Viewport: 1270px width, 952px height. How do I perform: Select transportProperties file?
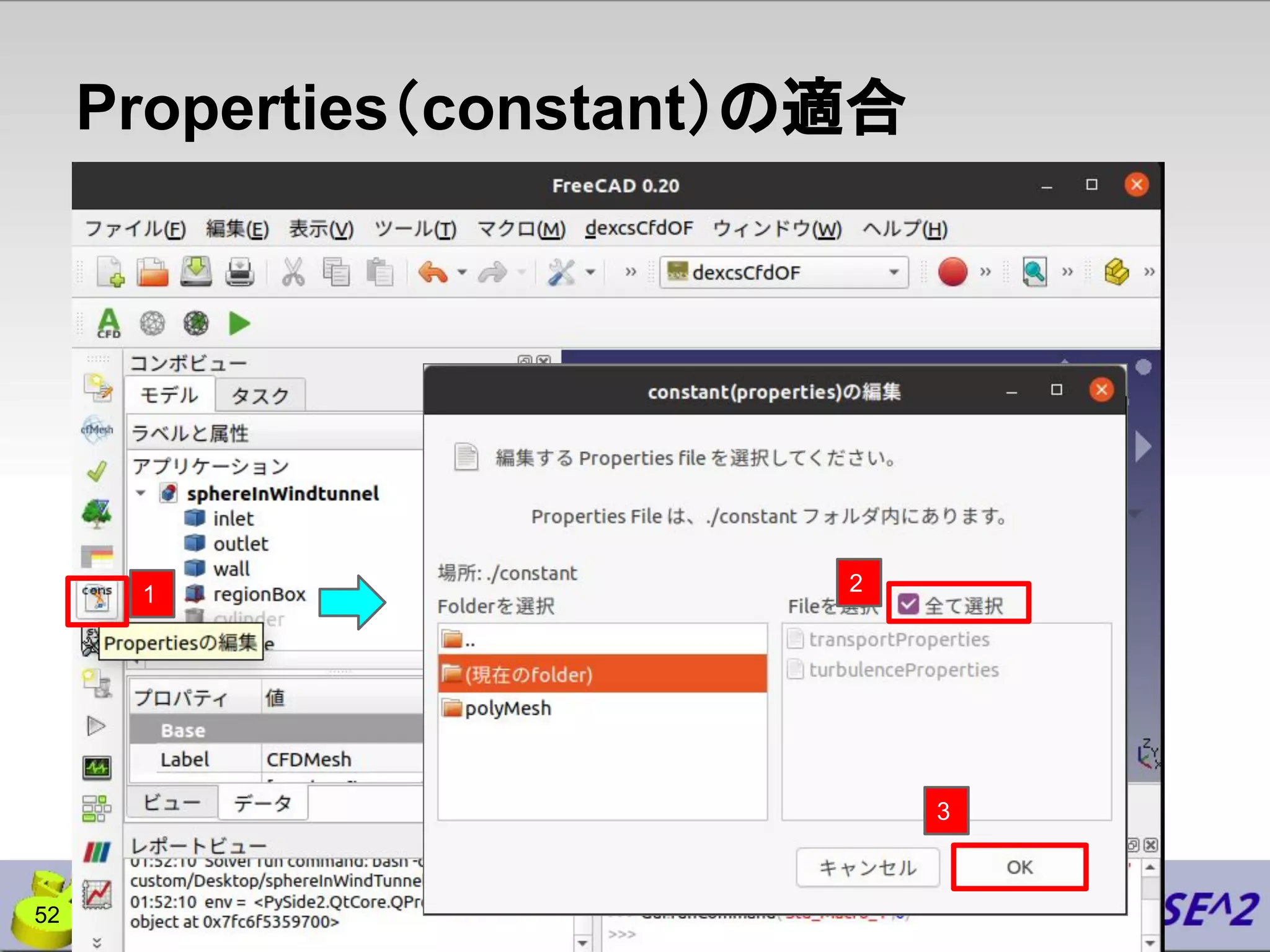pos(899,639)
